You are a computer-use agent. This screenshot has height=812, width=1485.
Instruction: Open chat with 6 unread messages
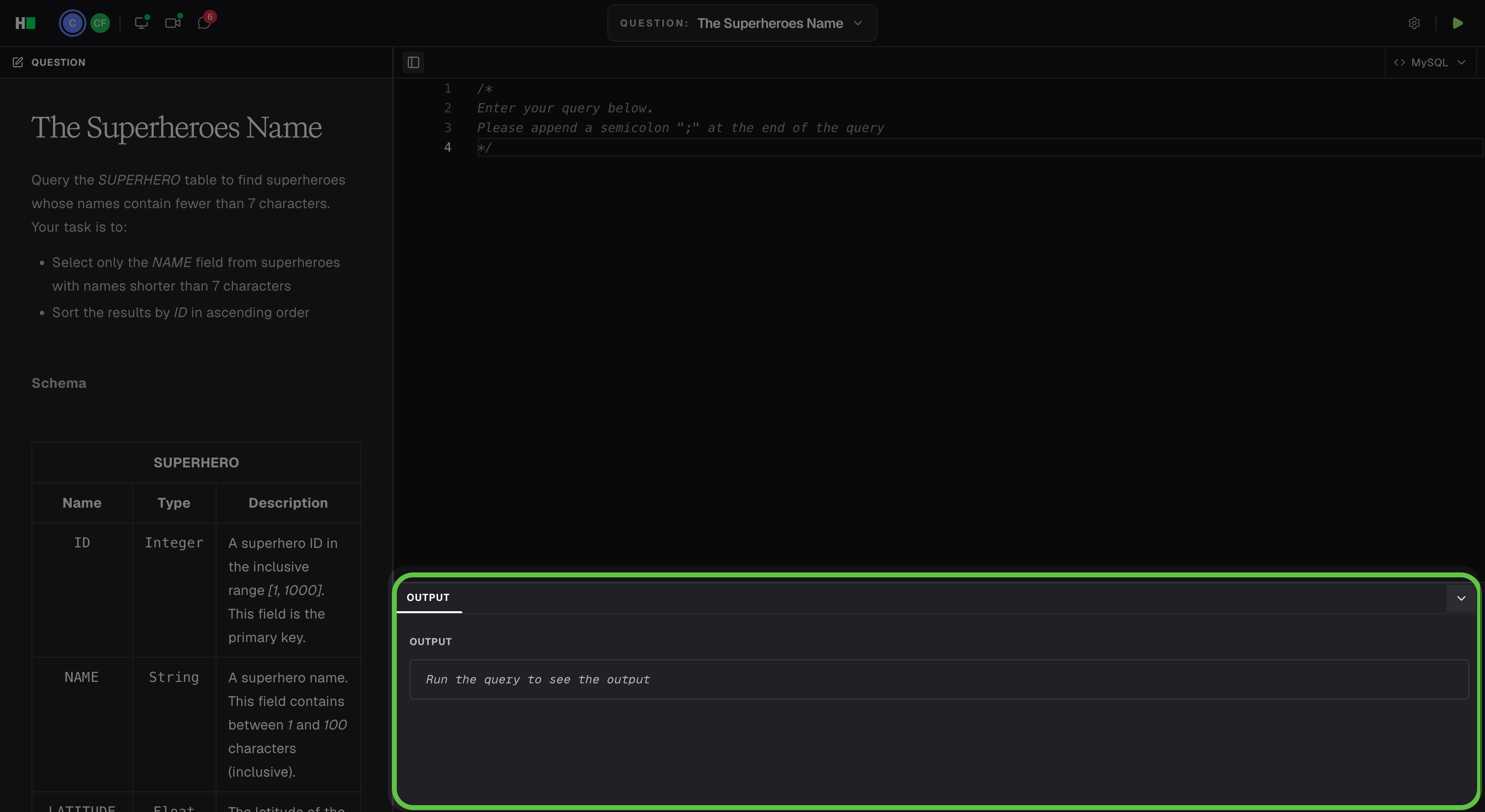coord(204,23)
